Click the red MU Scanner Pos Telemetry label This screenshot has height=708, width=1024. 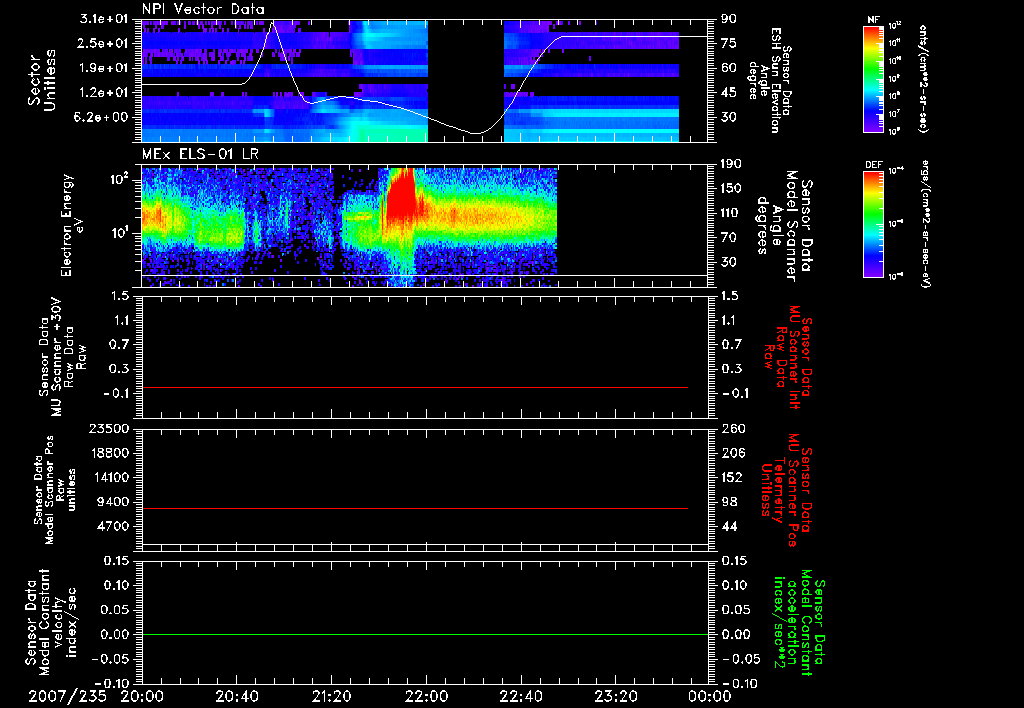(x=787, y=490)
